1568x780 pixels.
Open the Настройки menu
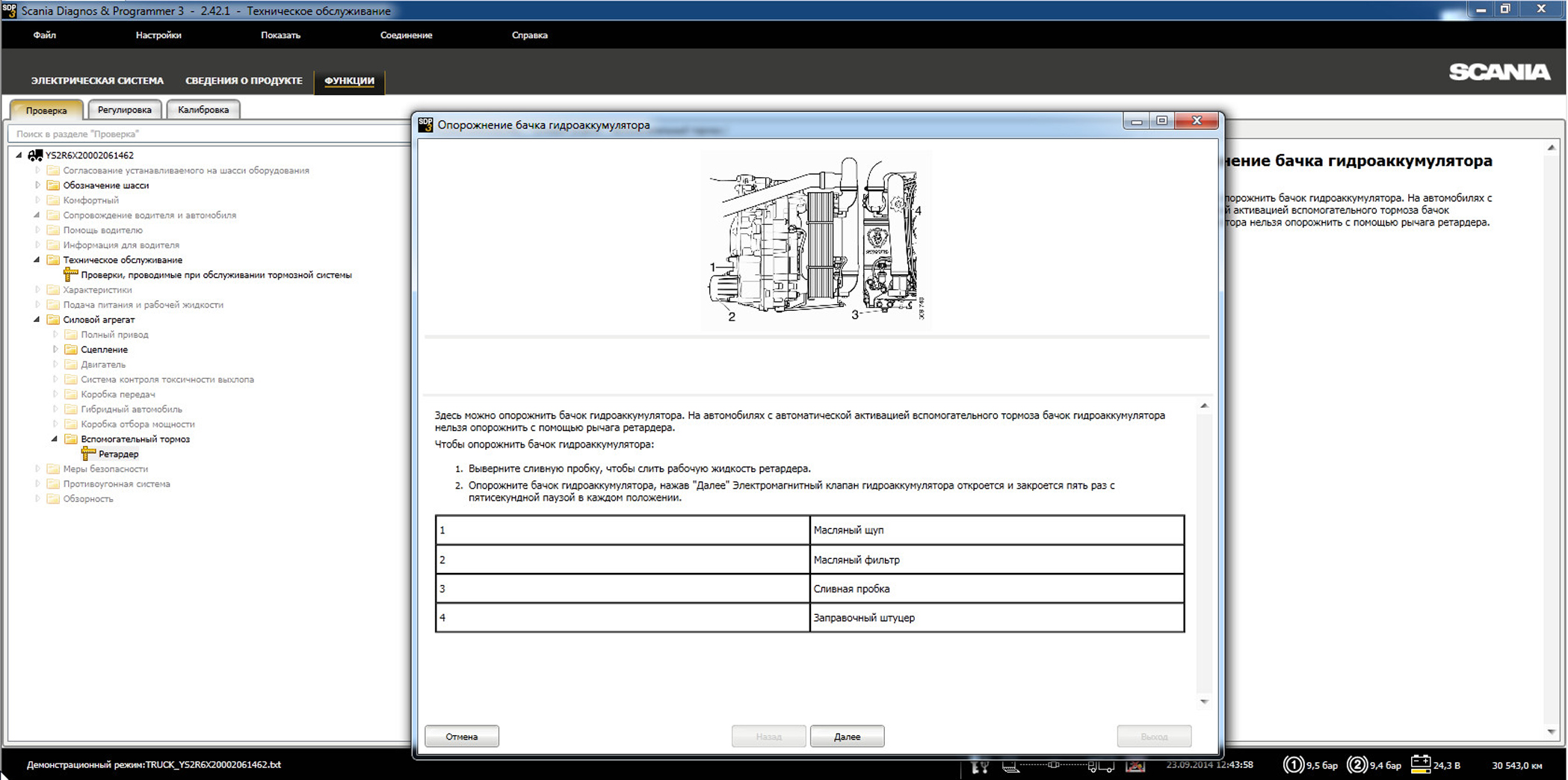pos(158,35)
